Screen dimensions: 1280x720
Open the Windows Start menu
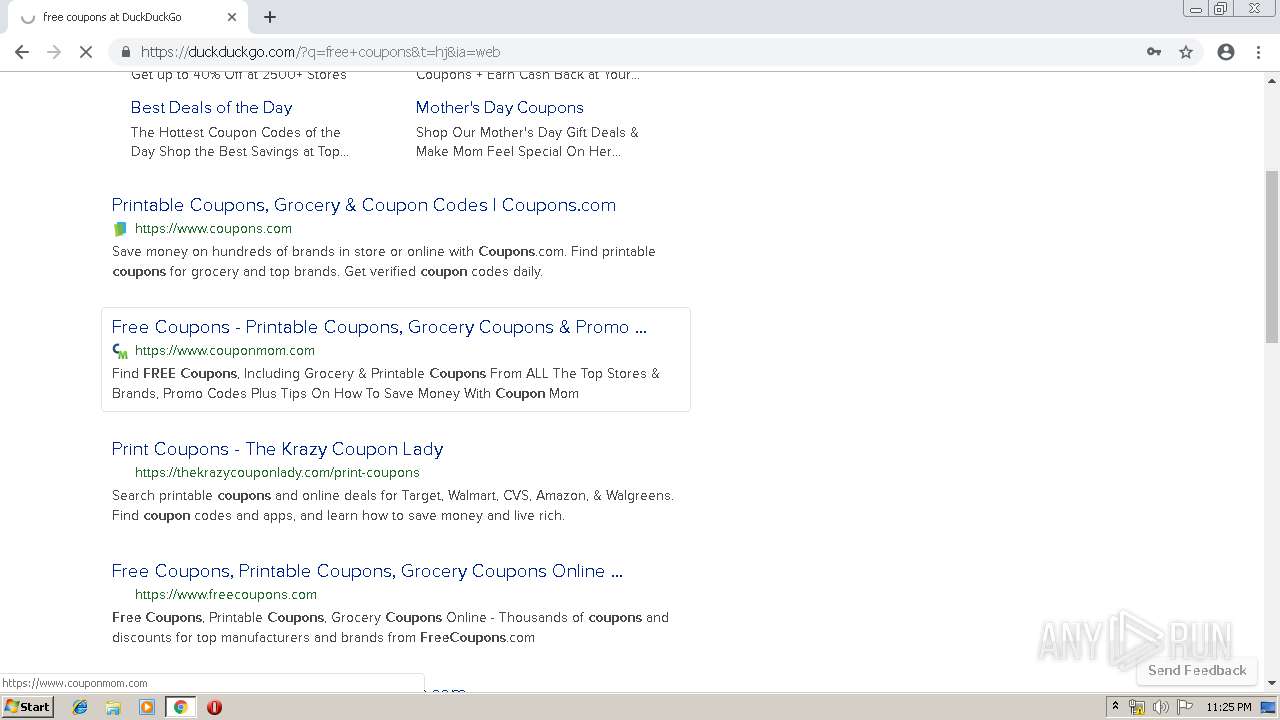click(28, 707)
